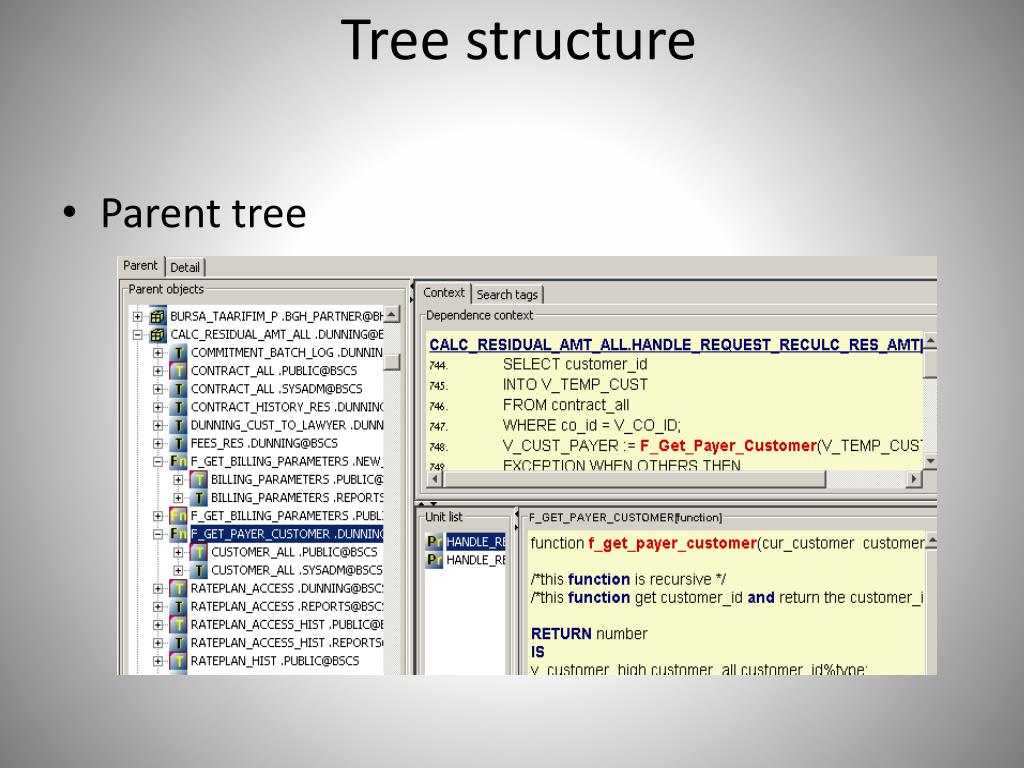
Task: Click the dependence context horizontal scrollbar right arrow
Action: pyautogui.click(x=914, y=479)
